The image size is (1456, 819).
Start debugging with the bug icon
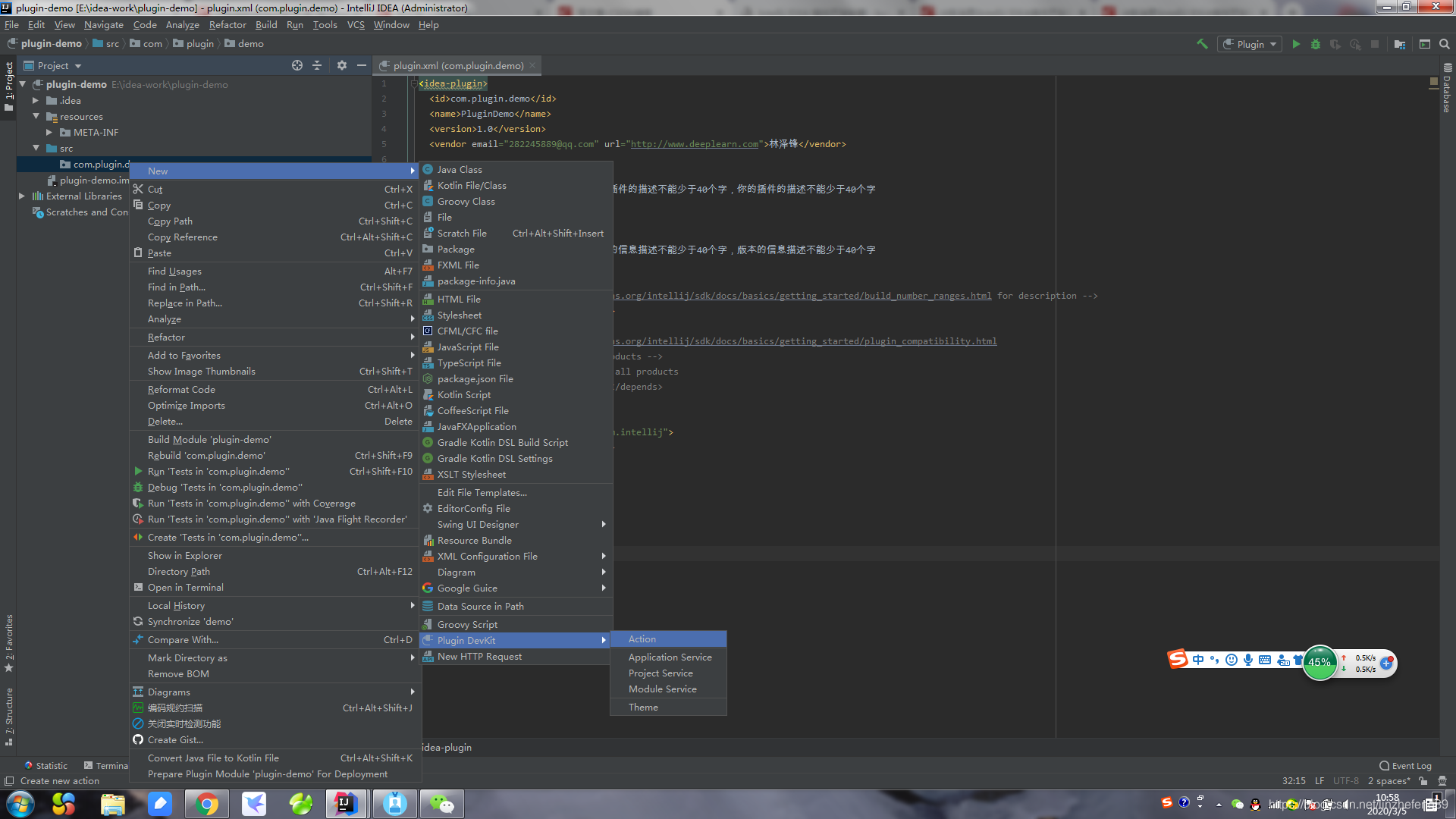[x=1316, y=44]
